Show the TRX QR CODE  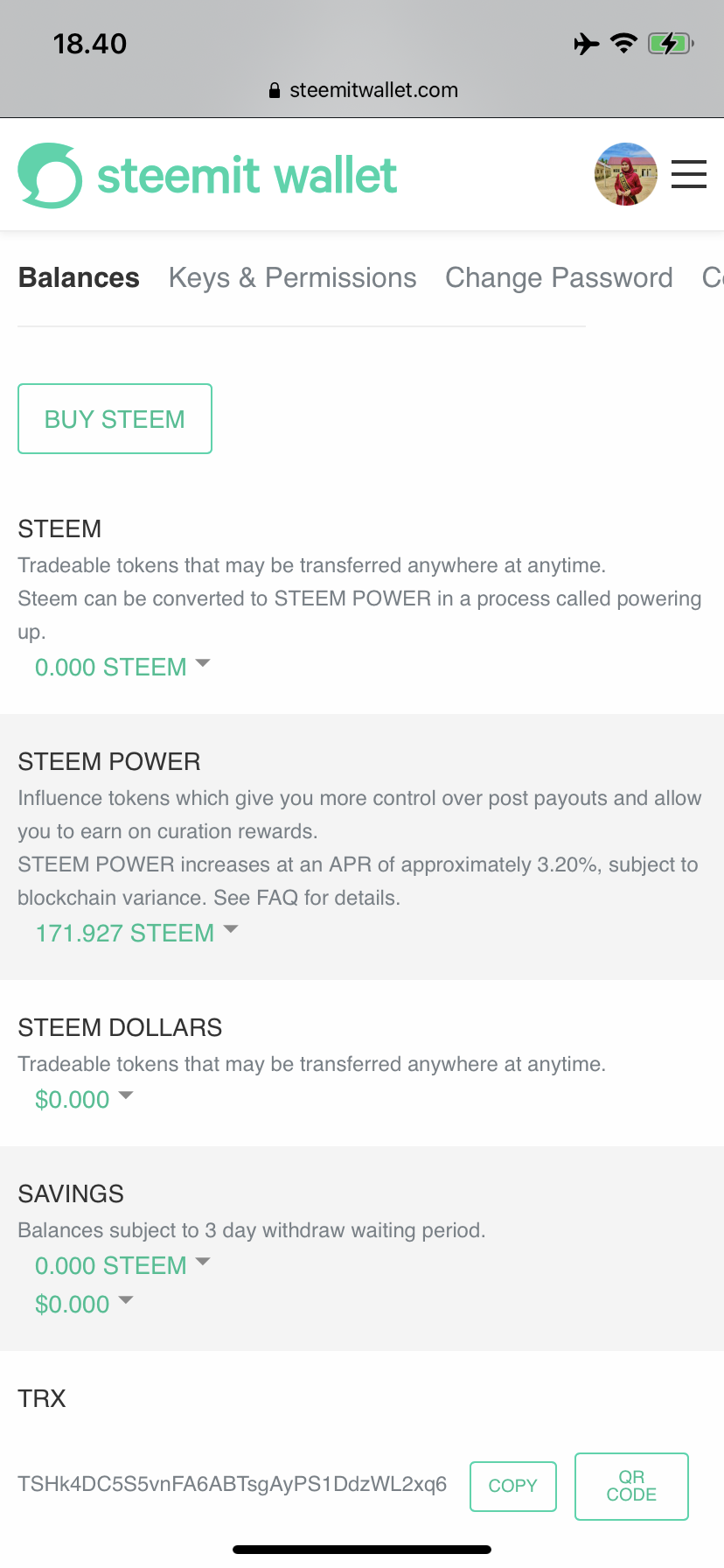click(x=631, y=1486)
